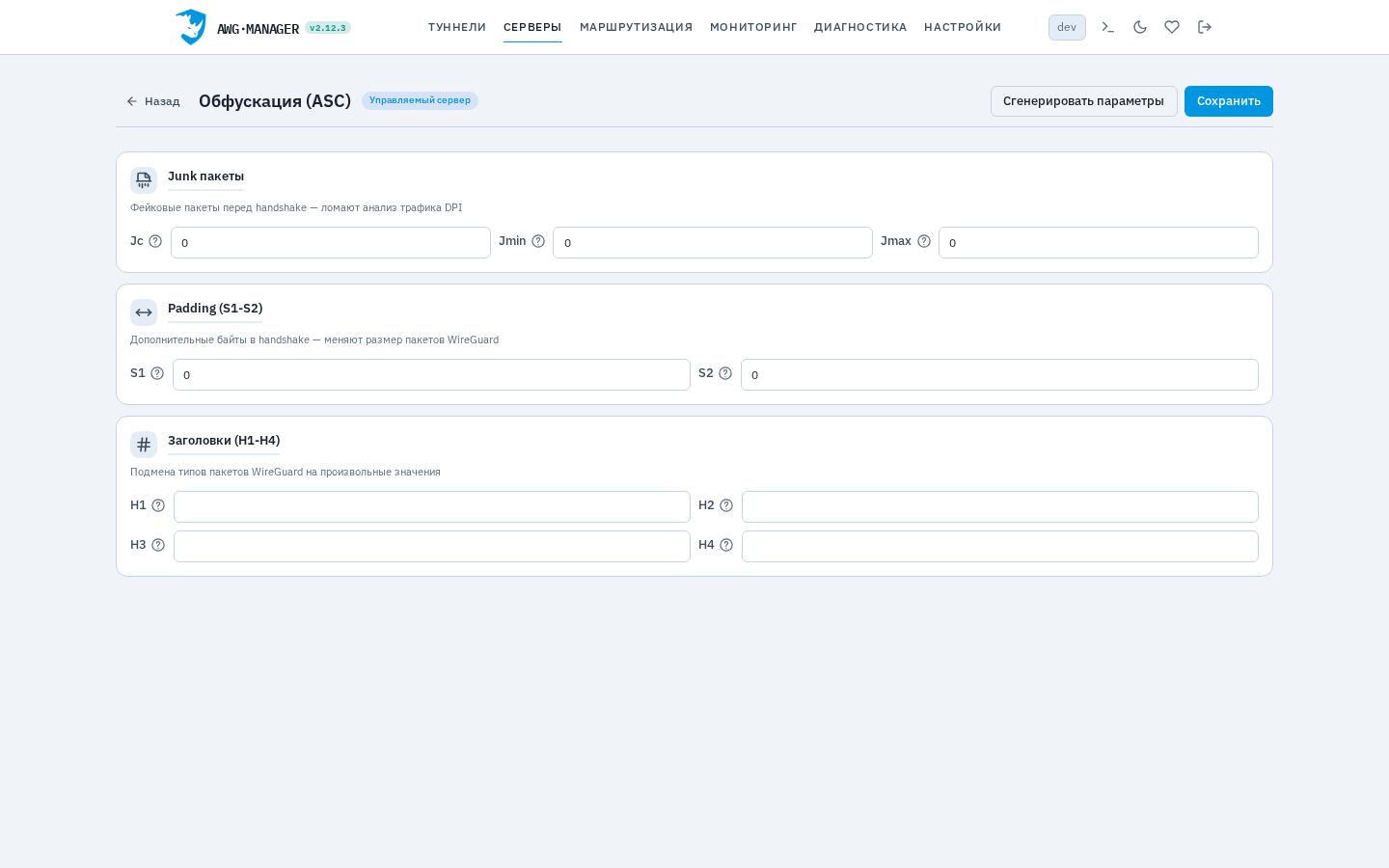1389x868 pixels.
Task: Click the AWG Manager rhino logo
Action: point(191,27)
